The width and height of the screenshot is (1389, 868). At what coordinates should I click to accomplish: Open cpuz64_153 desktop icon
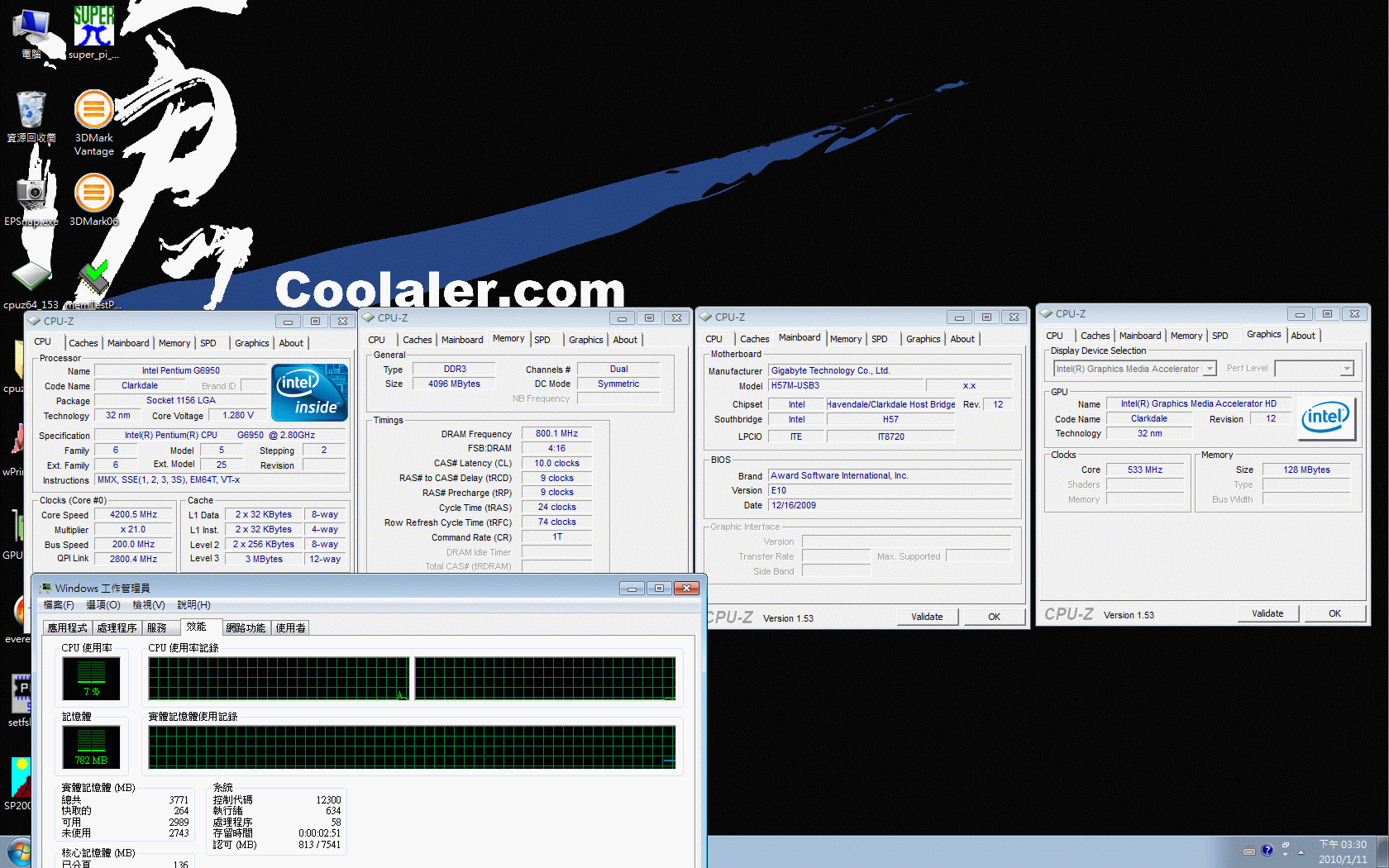[x=31, y=285]
